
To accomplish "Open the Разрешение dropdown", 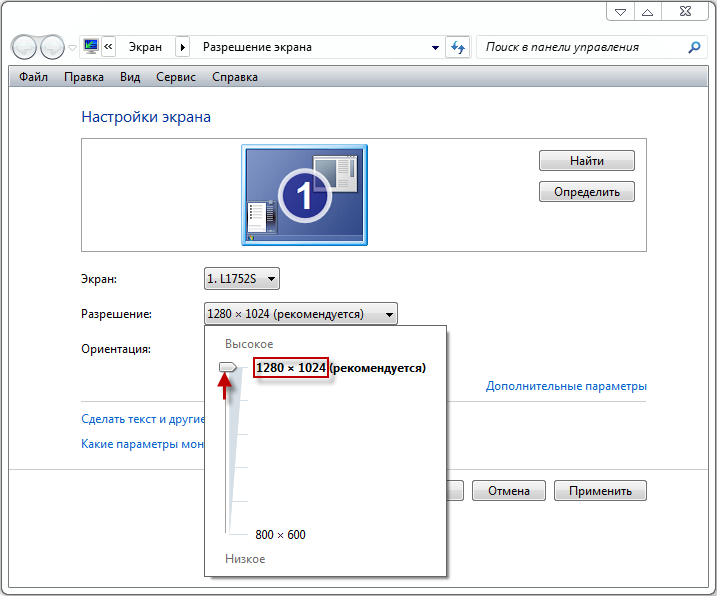I will point(300,314).
